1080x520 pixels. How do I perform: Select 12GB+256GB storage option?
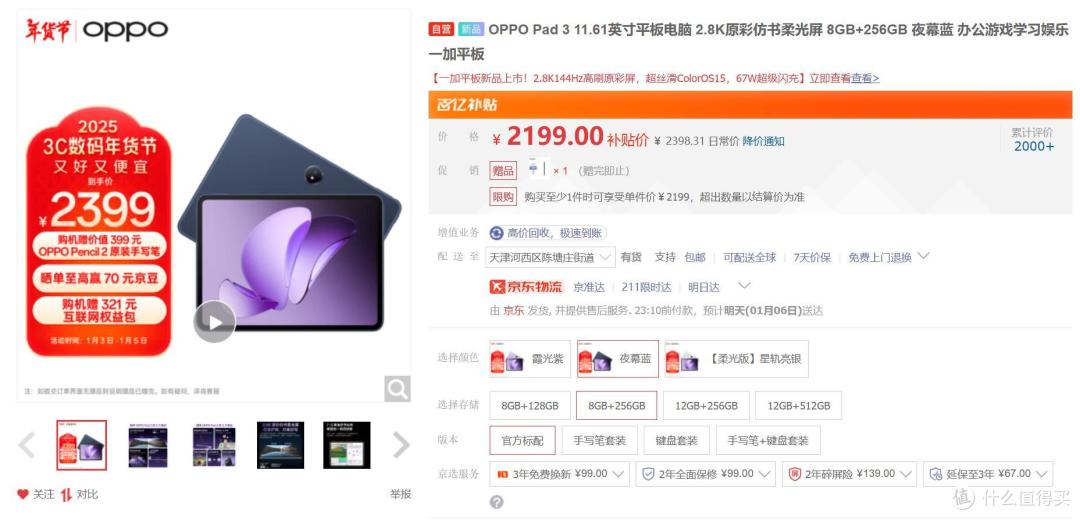pos(706,406)
